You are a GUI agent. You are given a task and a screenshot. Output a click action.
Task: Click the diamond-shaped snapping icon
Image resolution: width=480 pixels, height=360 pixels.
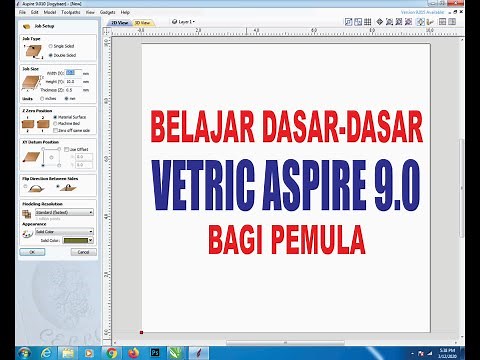pyautogui.click(x=379, y=22)
